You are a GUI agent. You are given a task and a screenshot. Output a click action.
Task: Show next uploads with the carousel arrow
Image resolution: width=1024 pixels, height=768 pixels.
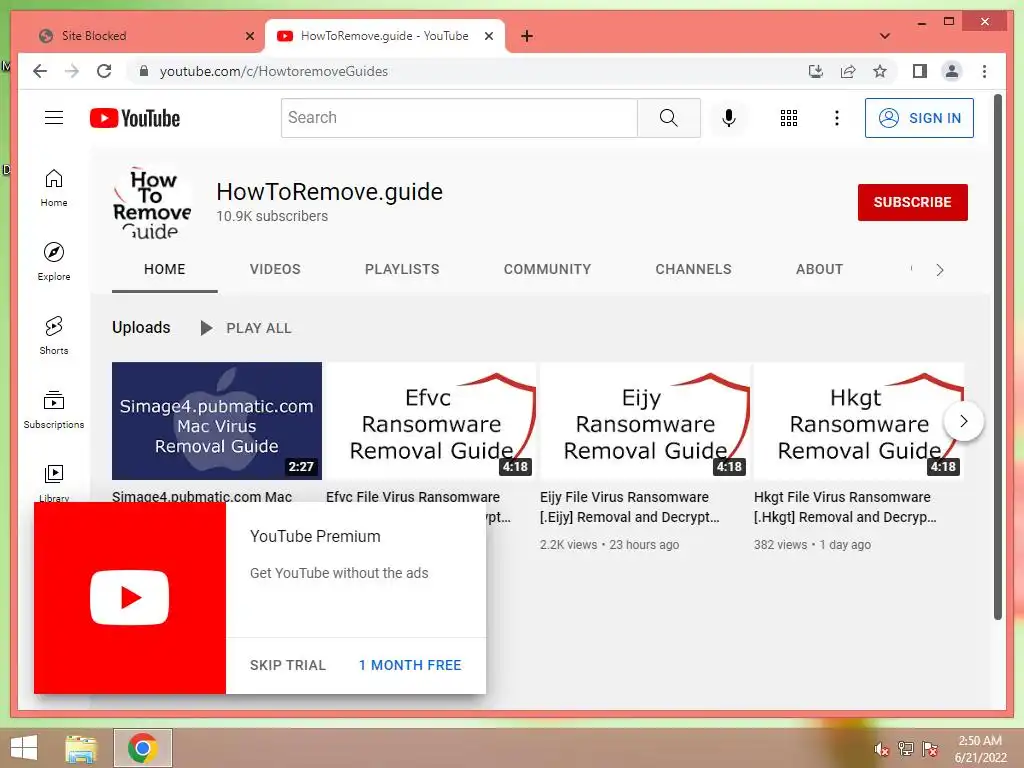pos(964,421)
